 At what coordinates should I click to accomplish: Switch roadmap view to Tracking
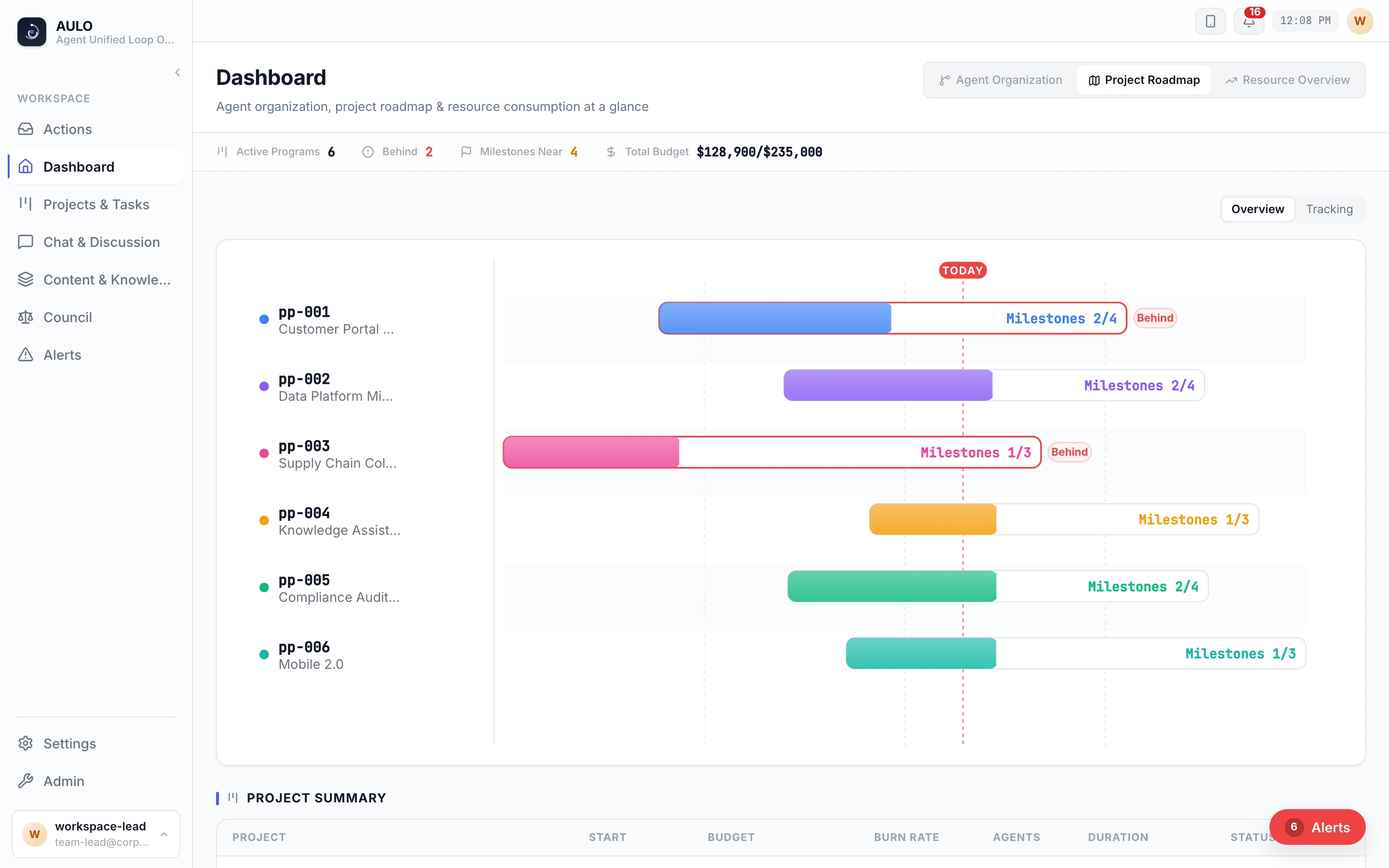pyautogui.click(x=1329, y=209)
